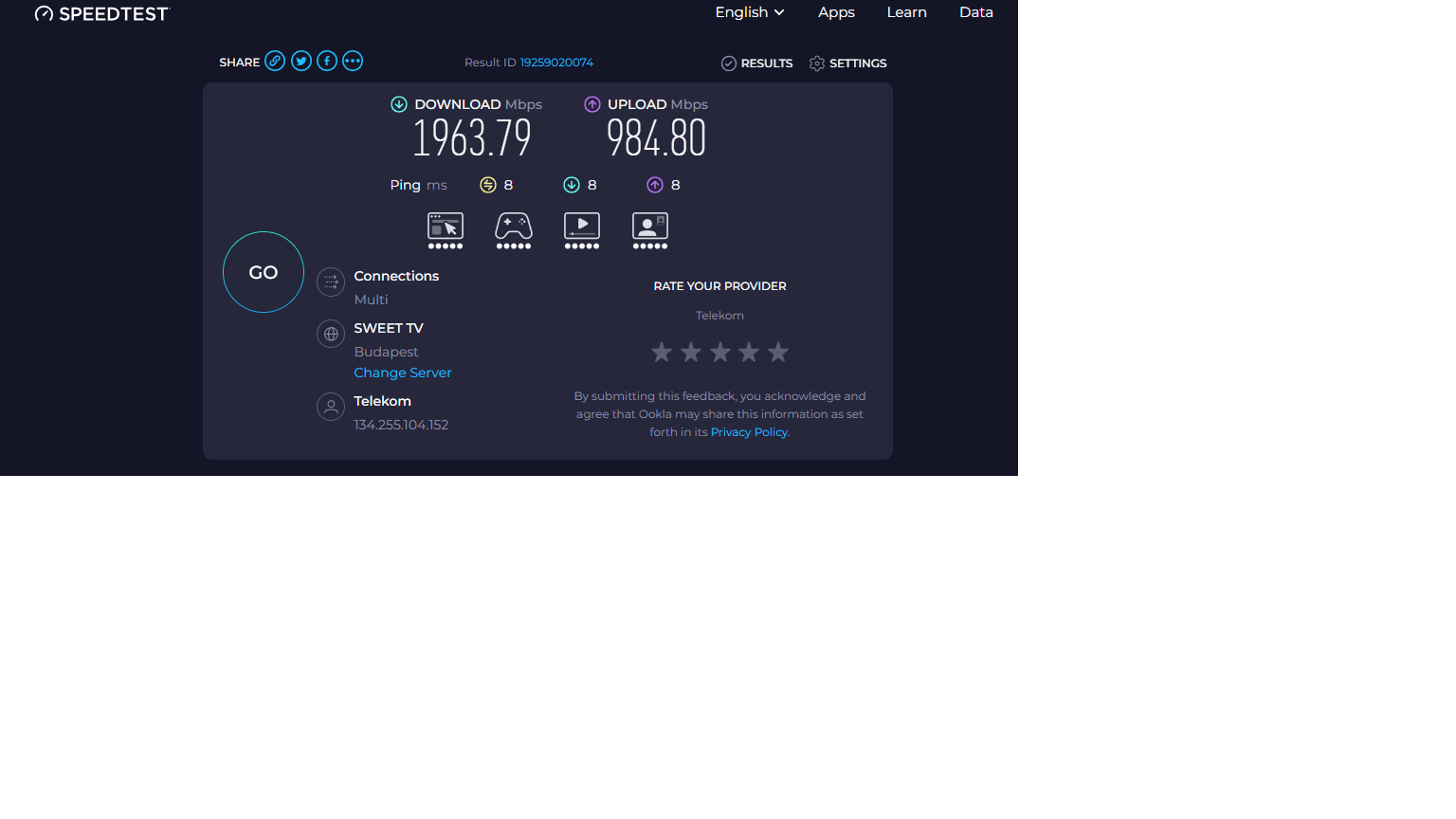This screenshot has height=819, width=1456.
Task: Open the Learn menu
Action: (x=906, y=12)
